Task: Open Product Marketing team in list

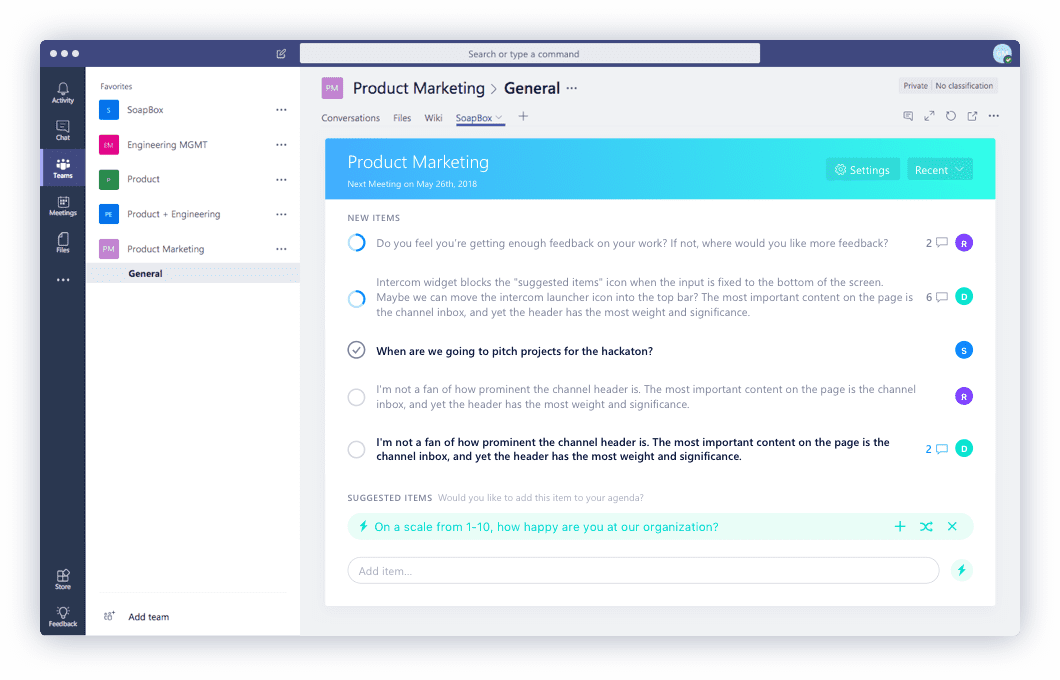Action: pyautogui.click(x=166, y=249)
